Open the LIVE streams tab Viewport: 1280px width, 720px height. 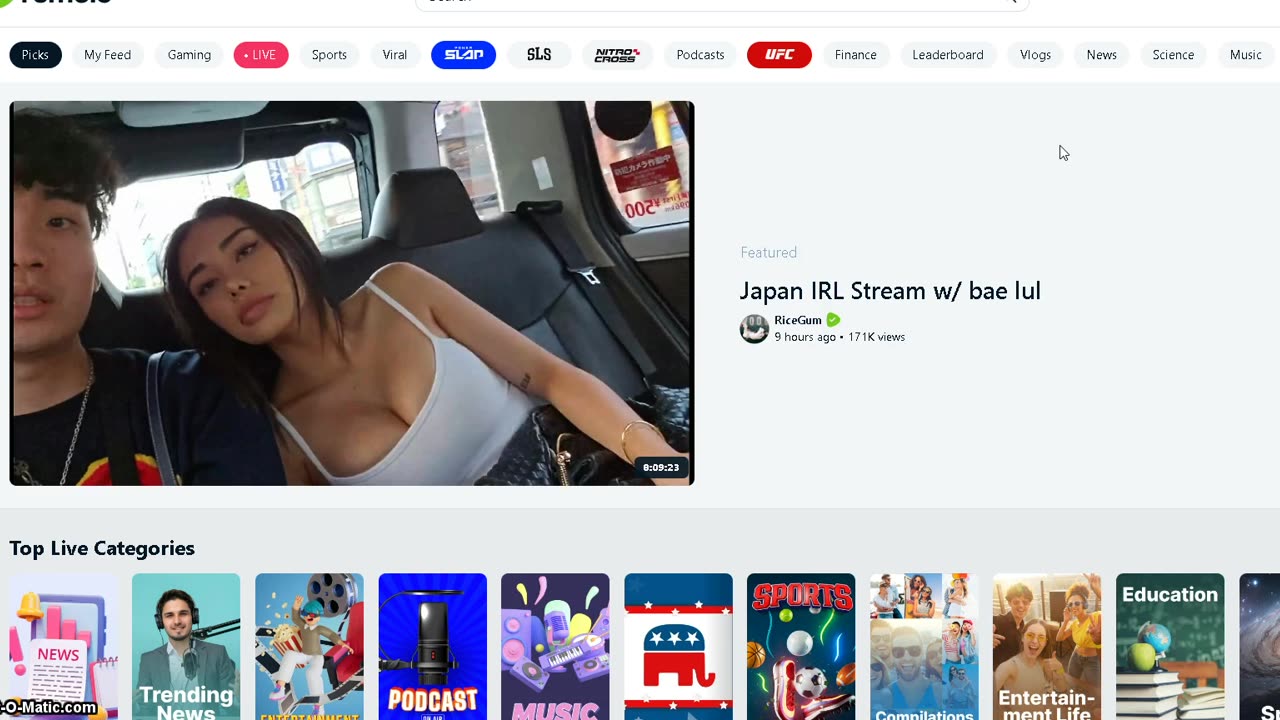pos(261,55)
